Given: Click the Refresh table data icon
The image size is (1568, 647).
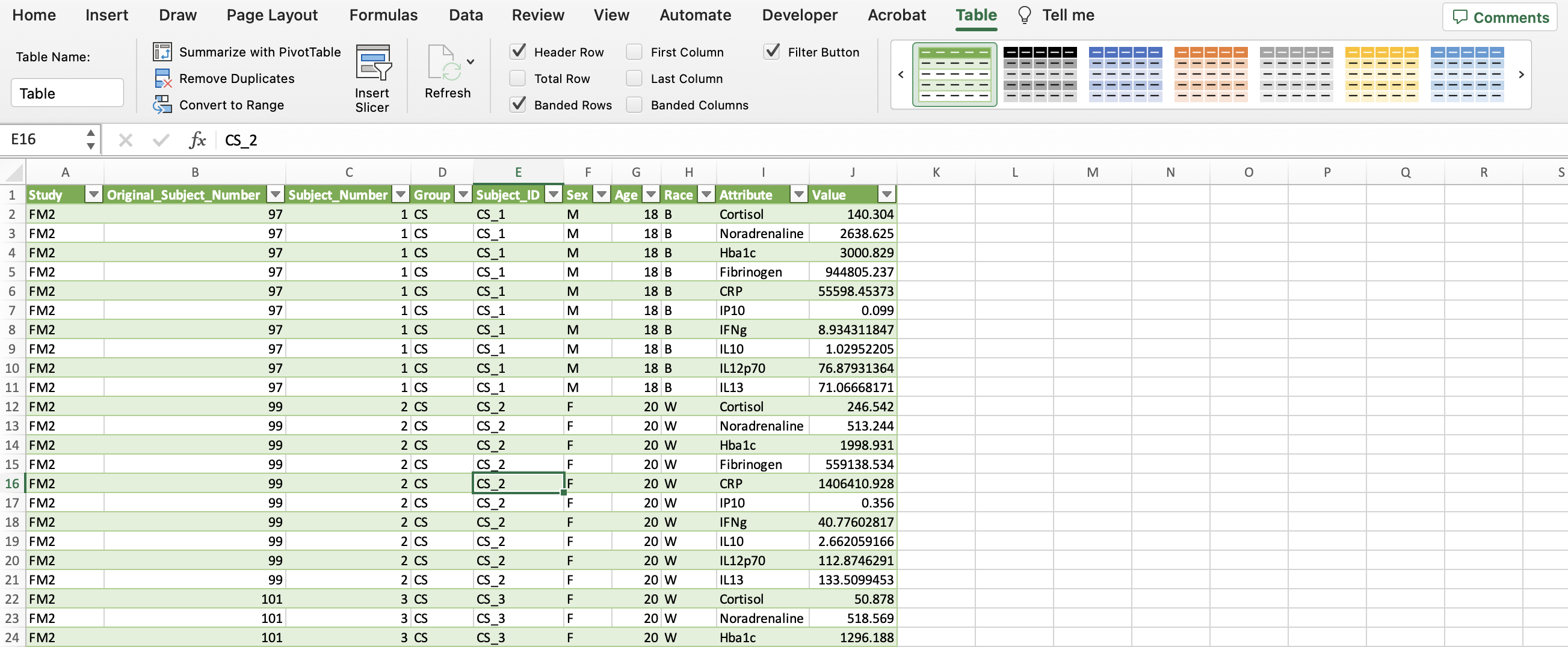Looking at the screenshot, I should 443,64.
